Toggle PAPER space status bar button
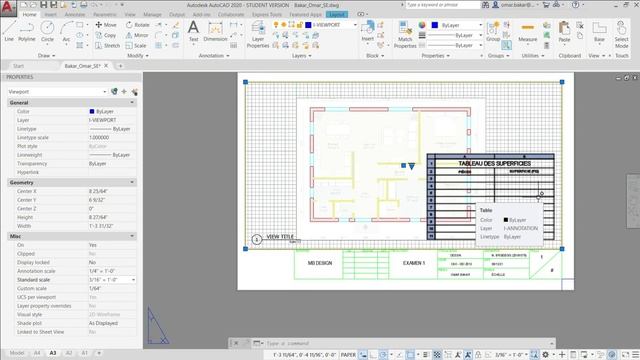 (348, 355)
